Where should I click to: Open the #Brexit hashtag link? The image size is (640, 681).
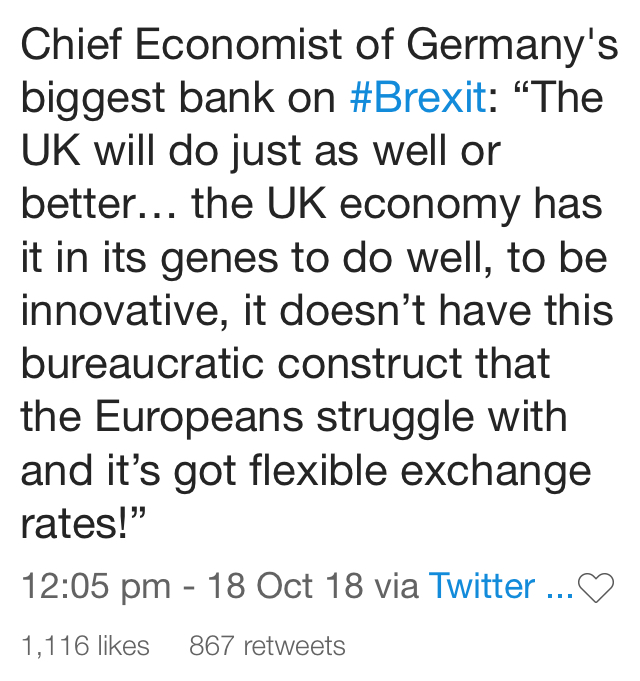(418, 97)
